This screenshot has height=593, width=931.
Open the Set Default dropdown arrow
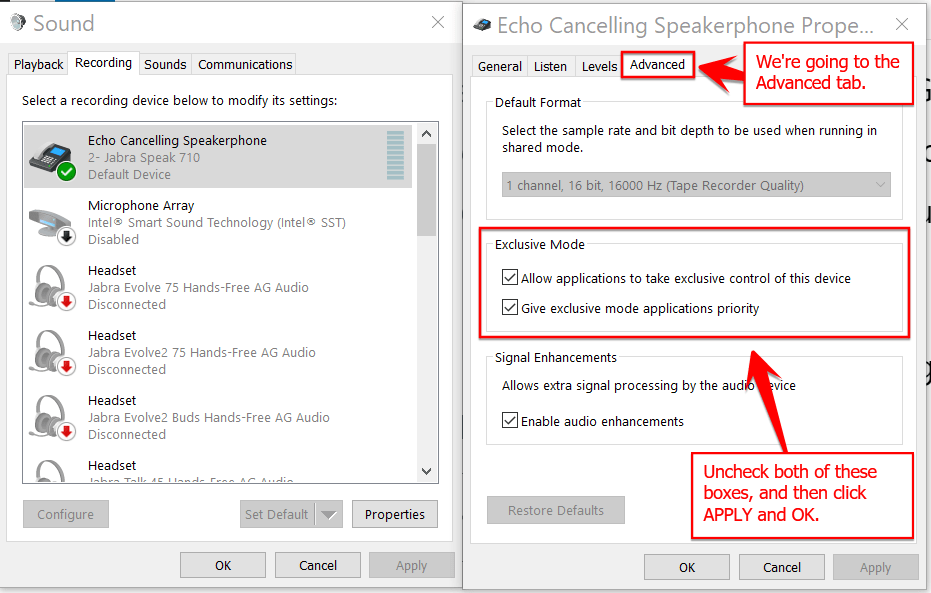330,514
